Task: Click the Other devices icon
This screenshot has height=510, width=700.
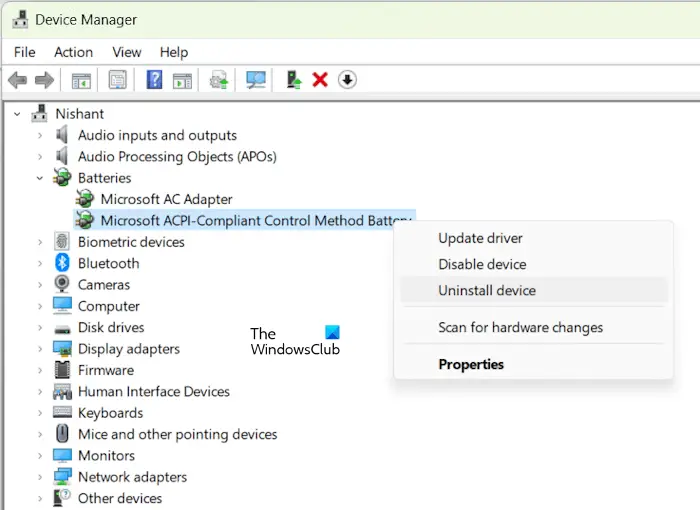Action: pyautogui.click(x=62, y=497)
